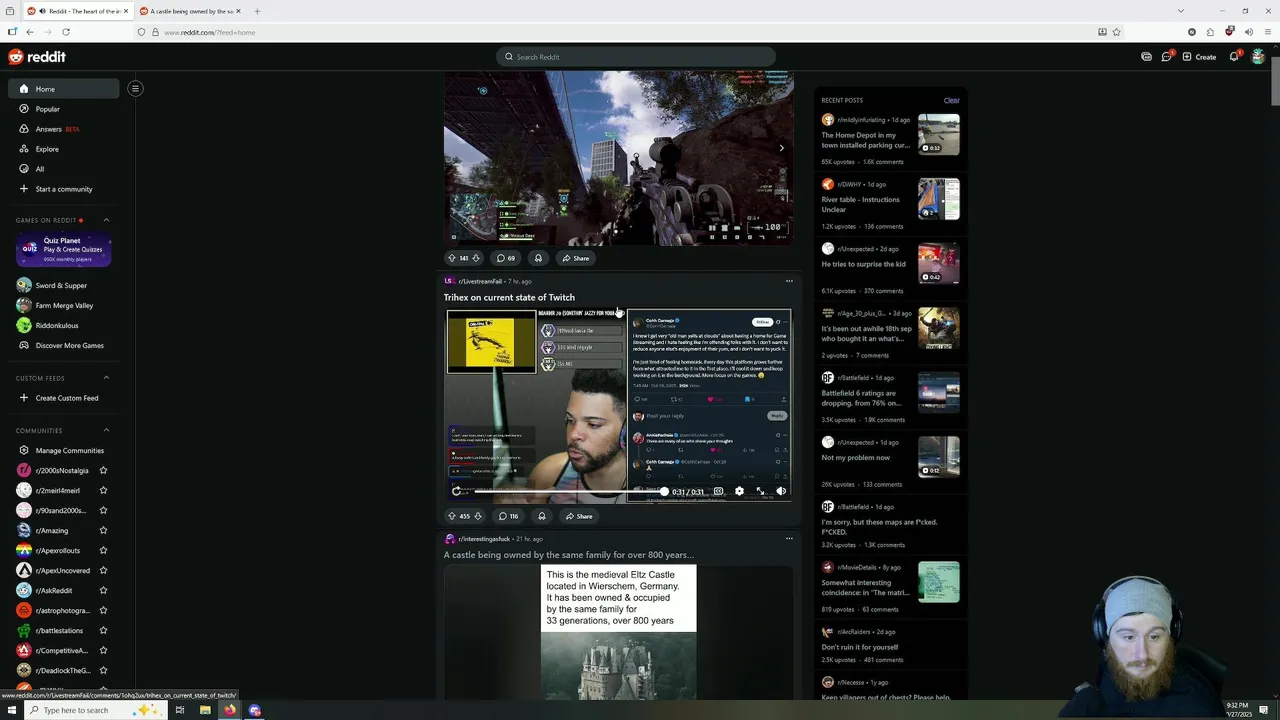Collapse the Games on Reddit section

(107, 220)
